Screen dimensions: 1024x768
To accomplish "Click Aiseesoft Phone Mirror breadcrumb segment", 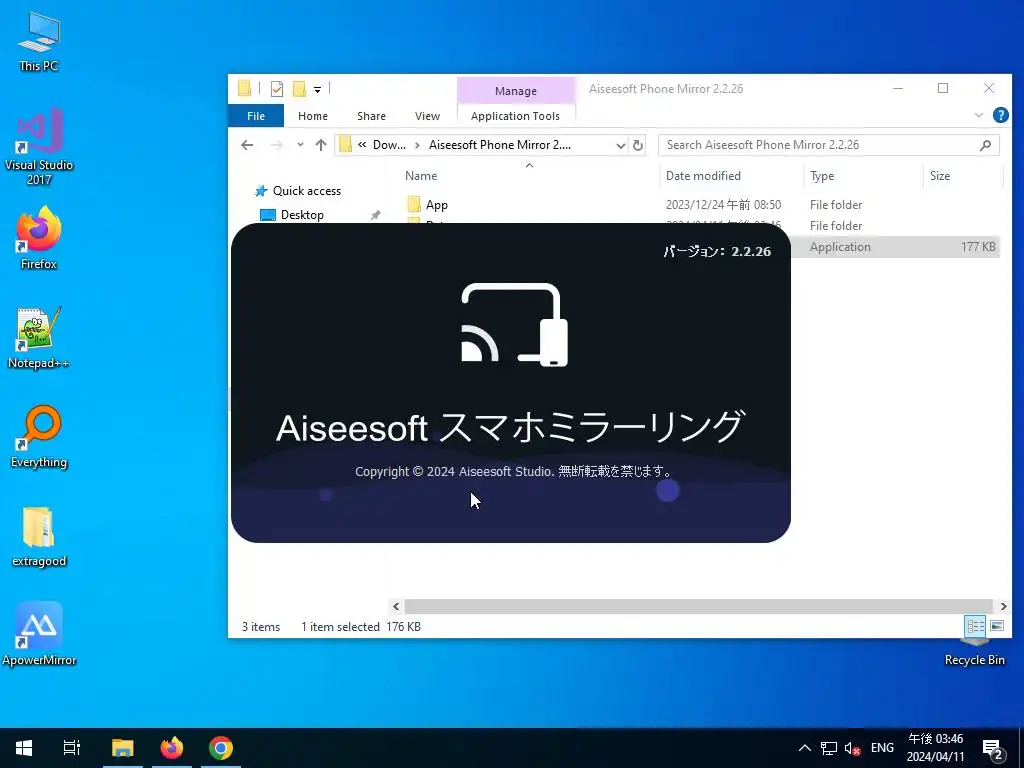I will (x=500, y=145).
